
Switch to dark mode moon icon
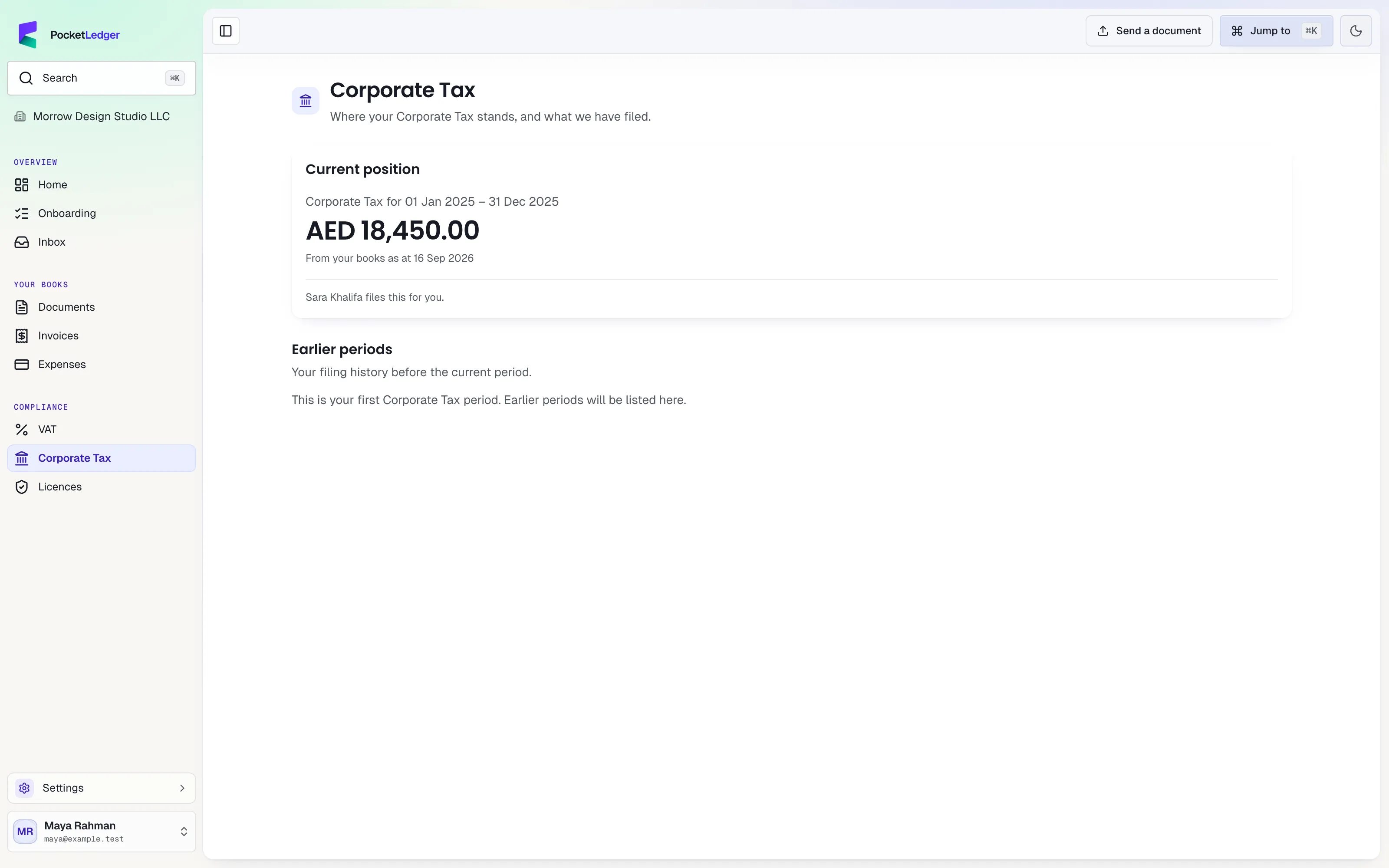(x=1356, y=31)
